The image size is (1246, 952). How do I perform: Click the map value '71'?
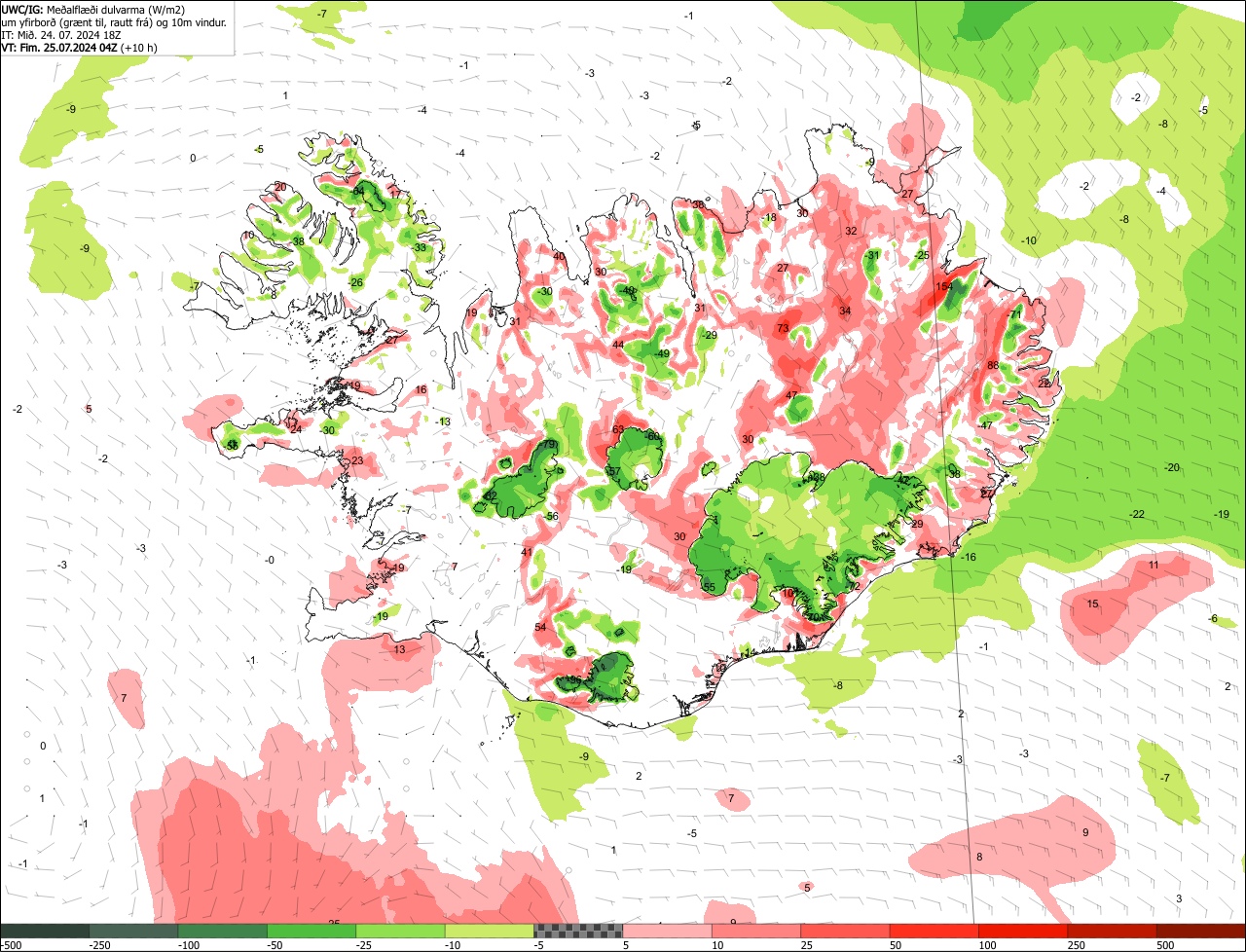[1015, 315]
